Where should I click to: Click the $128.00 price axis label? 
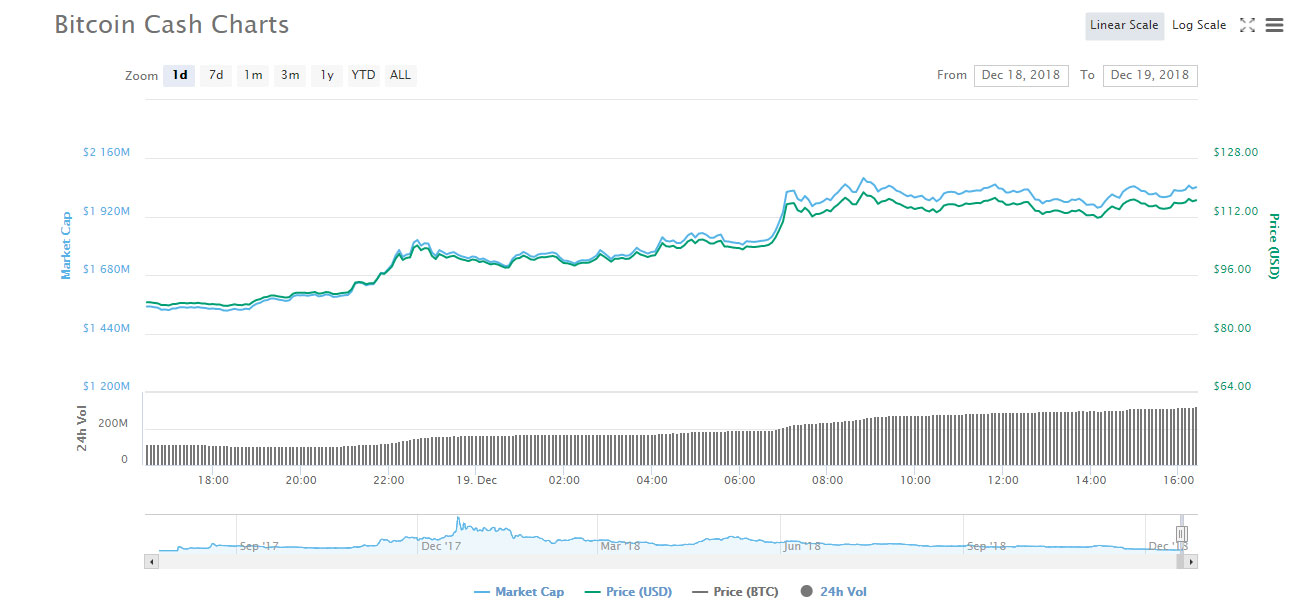tap(1235, 153)
